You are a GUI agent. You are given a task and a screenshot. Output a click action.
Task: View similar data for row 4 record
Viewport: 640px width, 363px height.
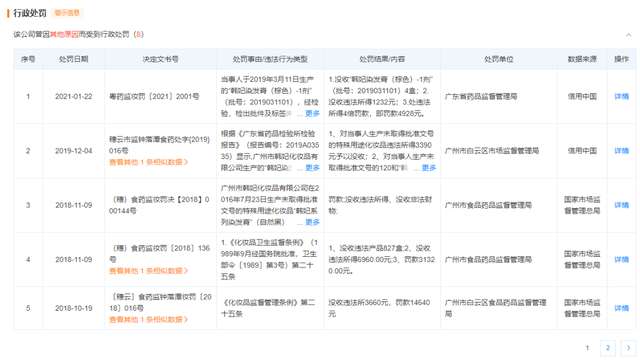click(x=149, y=271)
